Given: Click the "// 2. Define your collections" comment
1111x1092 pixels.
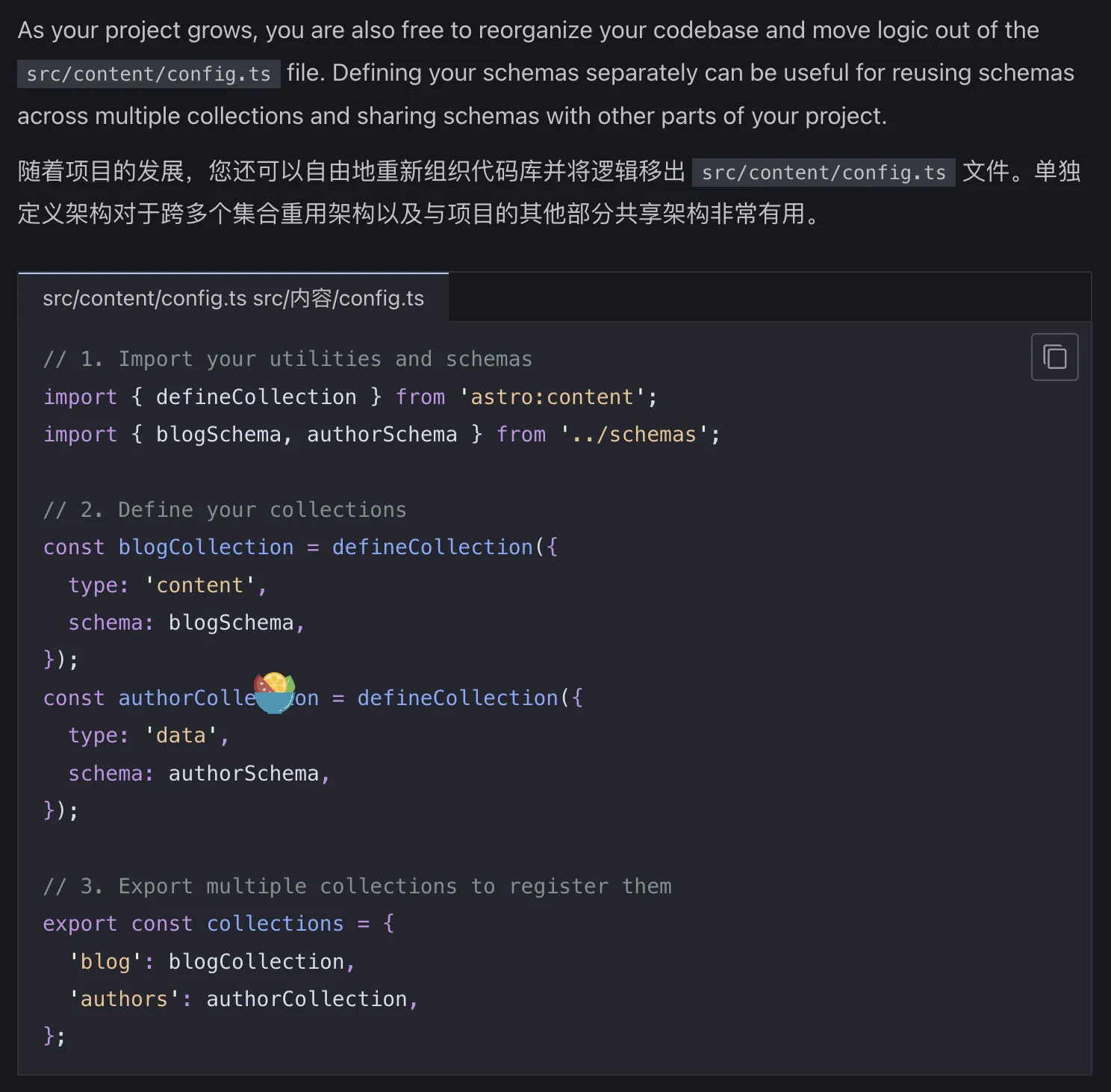Looking at the screenshot, I should tap(225, 510).
